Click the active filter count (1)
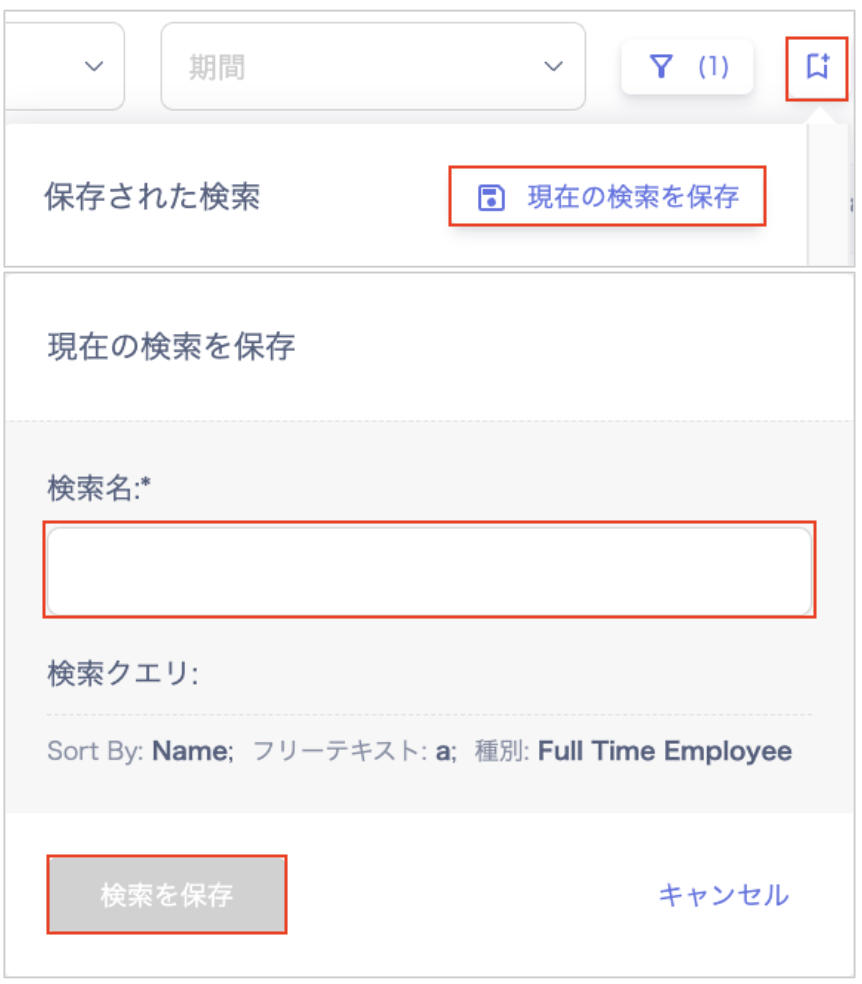 pyautogui.click(x=713, y=67)
